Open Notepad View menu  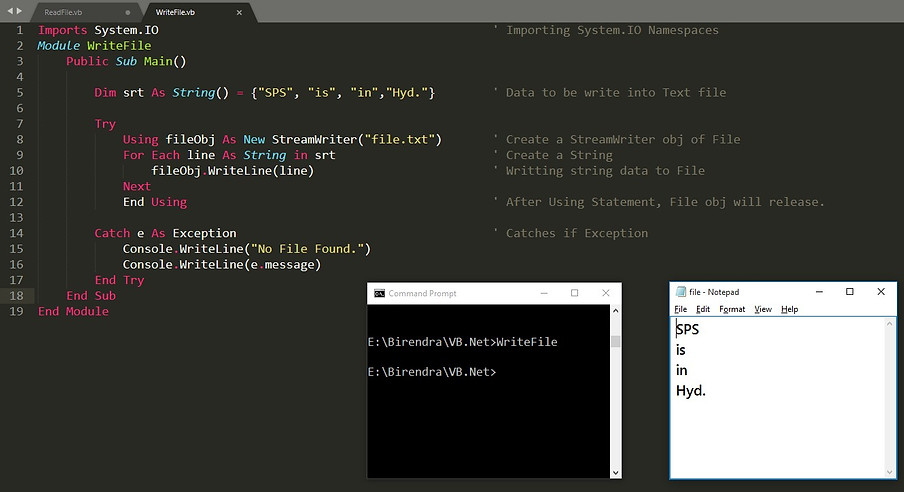point(763,309)
